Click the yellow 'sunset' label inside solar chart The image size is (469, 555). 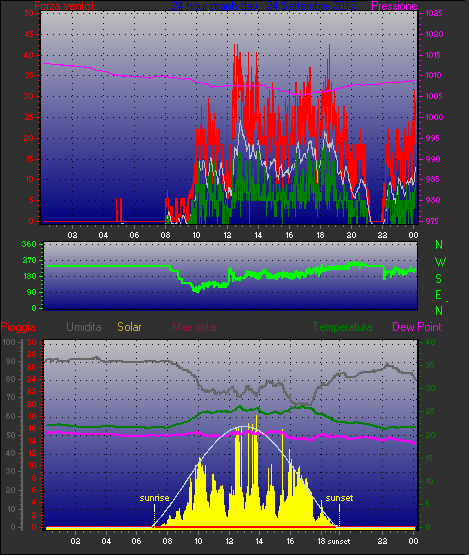pyautogui.click(x=339, y=498)
